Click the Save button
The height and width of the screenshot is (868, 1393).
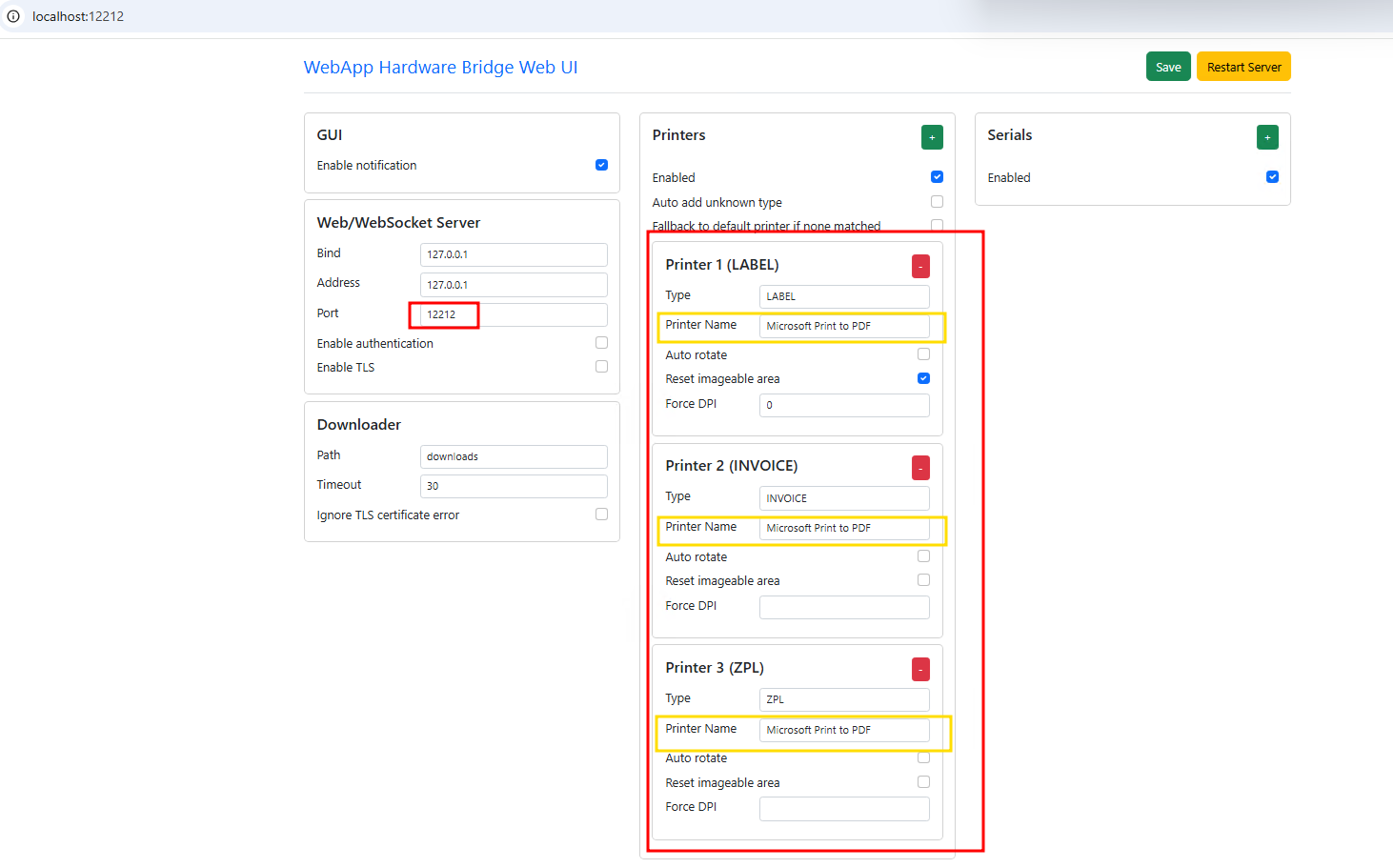click(1168, 66)
